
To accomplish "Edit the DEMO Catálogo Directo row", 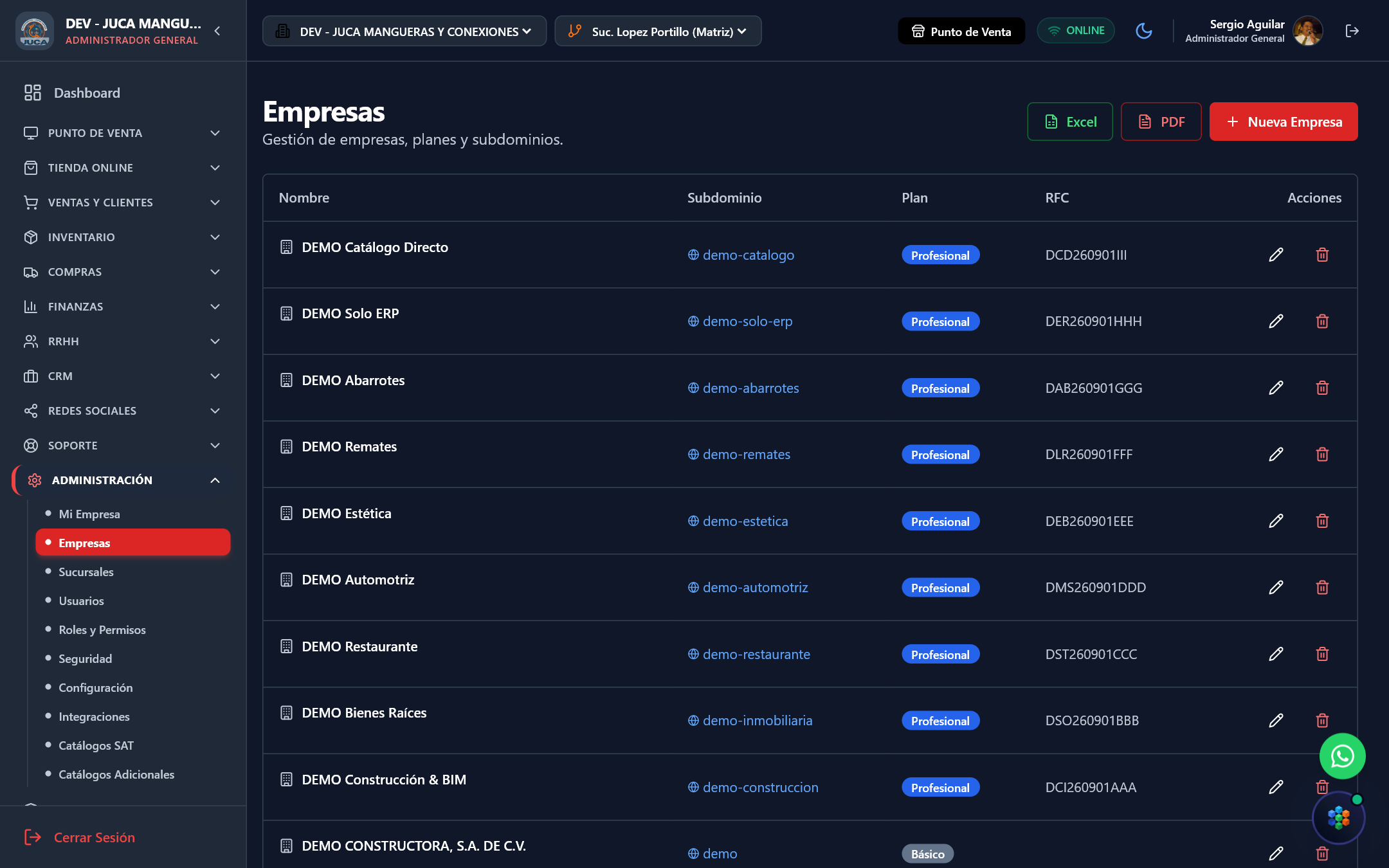I will tap(1276, 255).
